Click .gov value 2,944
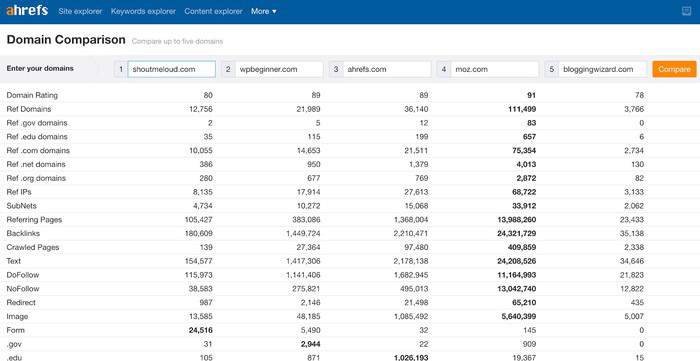 [x=310, y=344]
